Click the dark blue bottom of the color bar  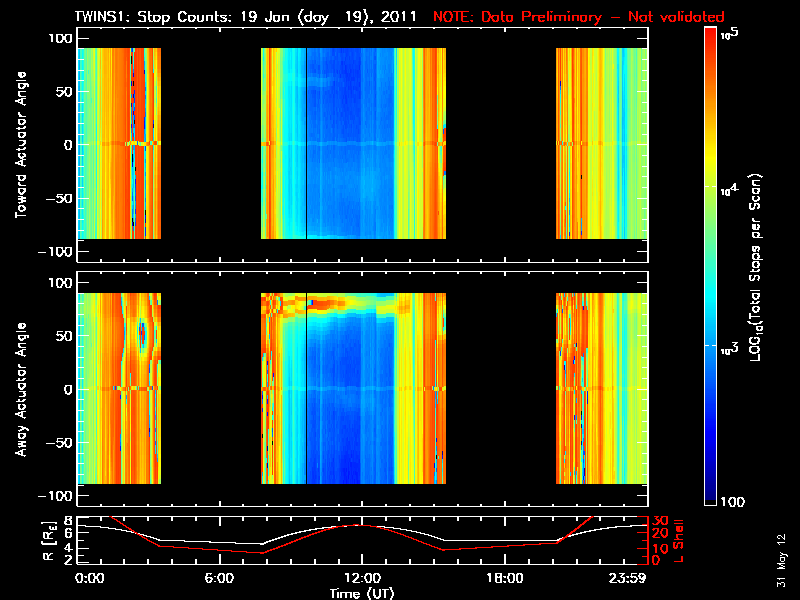[x=711, y=496]
